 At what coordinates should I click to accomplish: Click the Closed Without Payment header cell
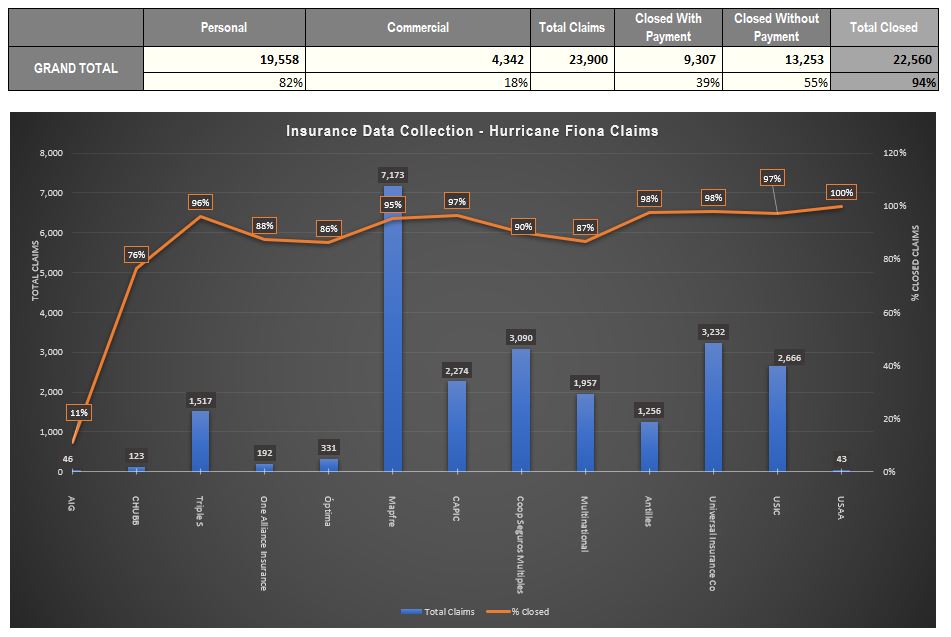[x=776, y=28]
